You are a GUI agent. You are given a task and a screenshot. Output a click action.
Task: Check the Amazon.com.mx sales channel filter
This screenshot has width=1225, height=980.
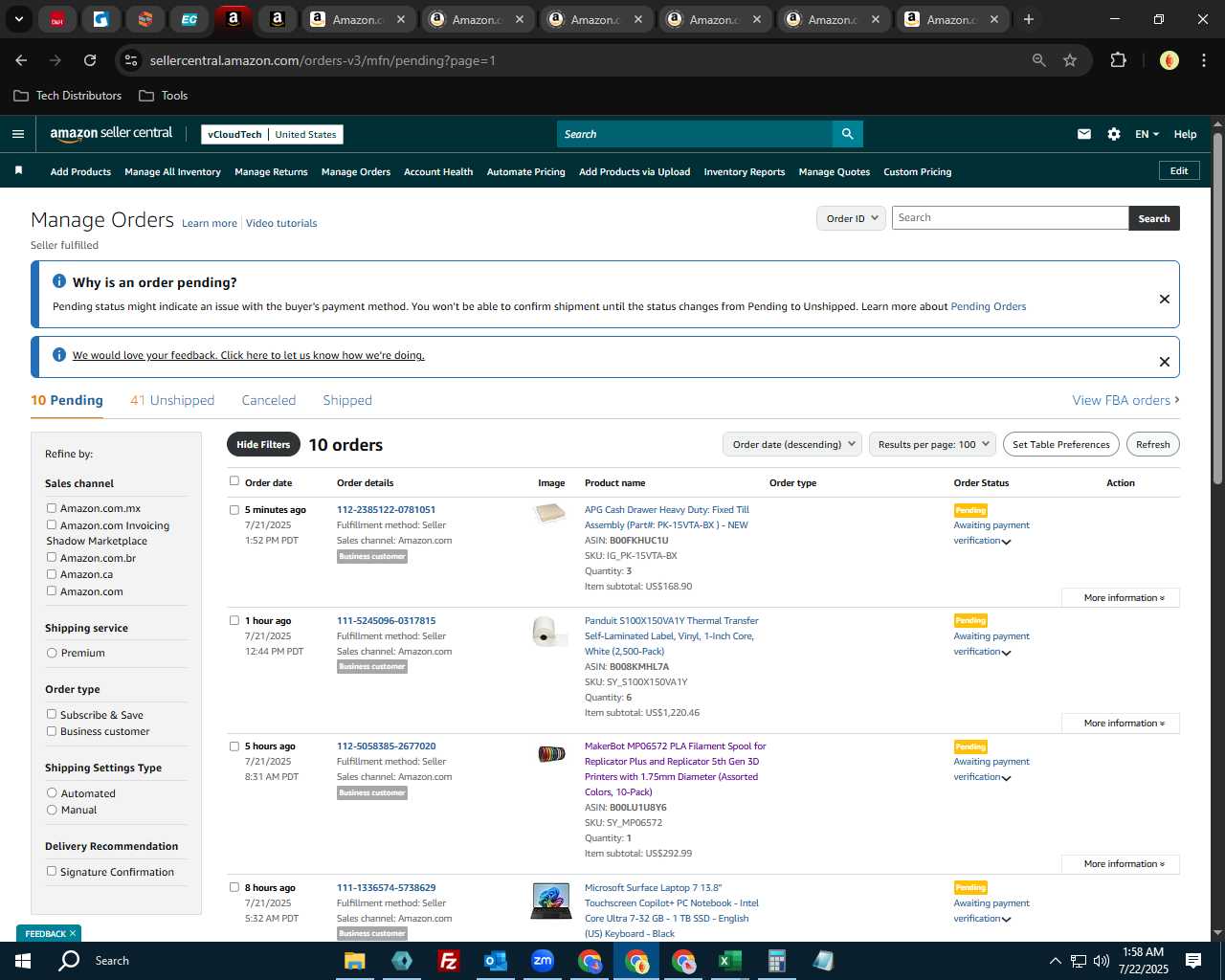52,508
